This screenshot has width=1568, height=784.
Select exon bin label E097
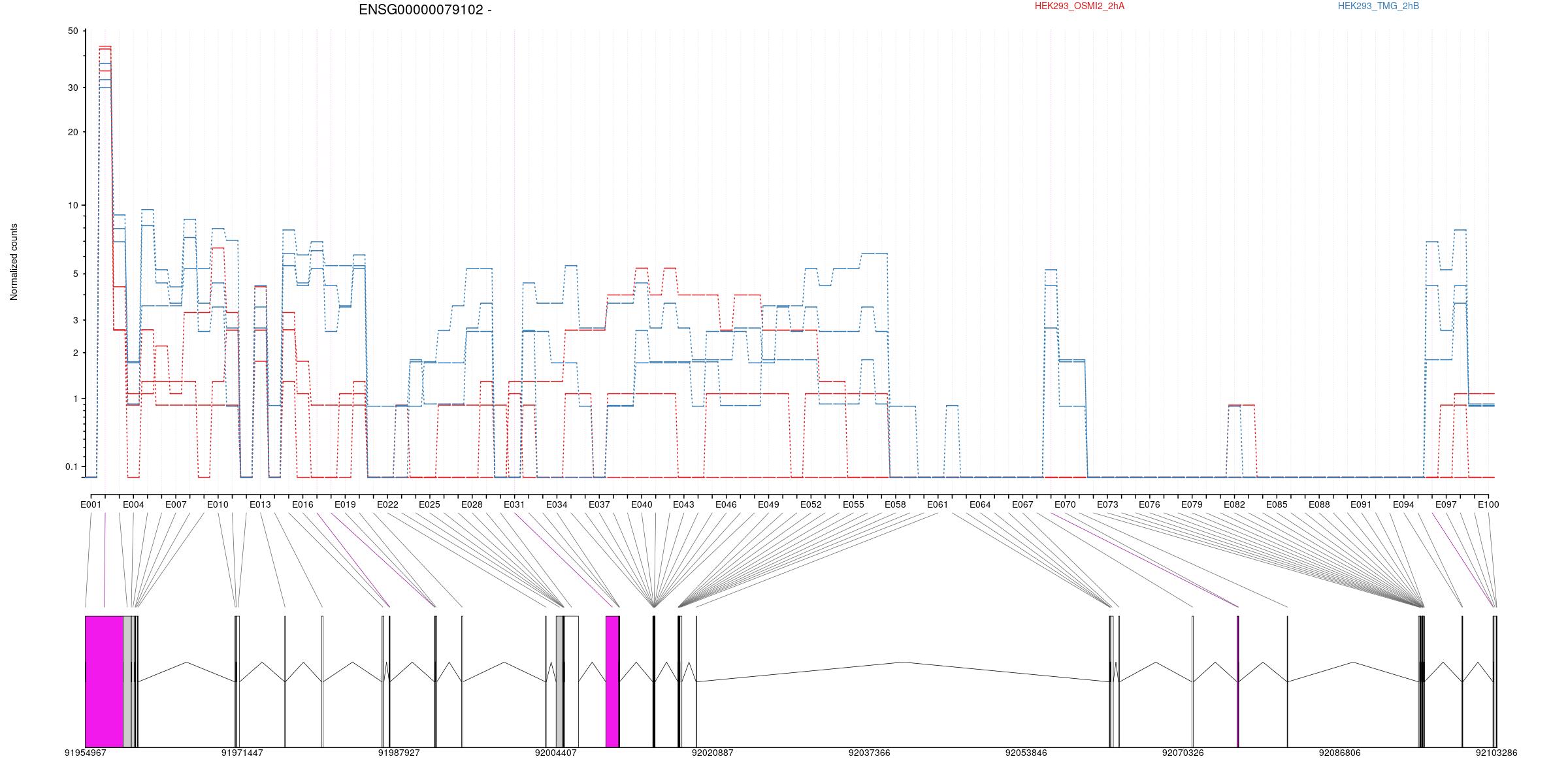pyautogui.click(x=1446, y=504)
